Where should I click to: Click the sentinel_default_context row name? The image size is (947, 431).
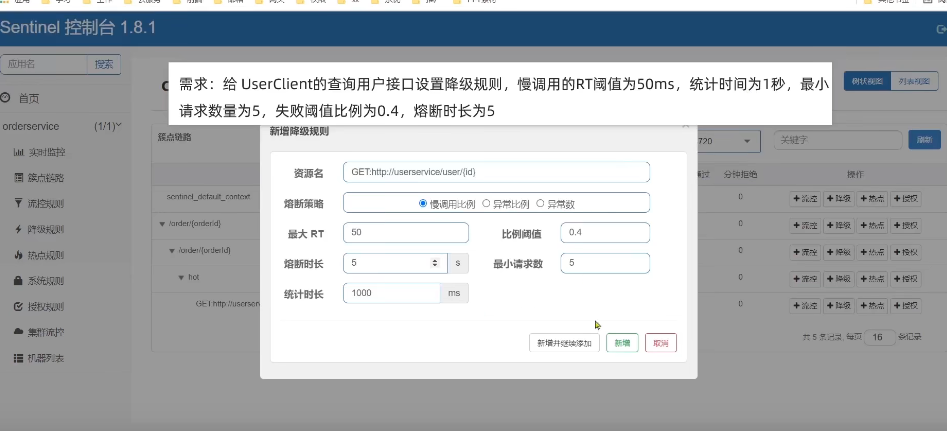pyautogui.click(x=208, y=197)
